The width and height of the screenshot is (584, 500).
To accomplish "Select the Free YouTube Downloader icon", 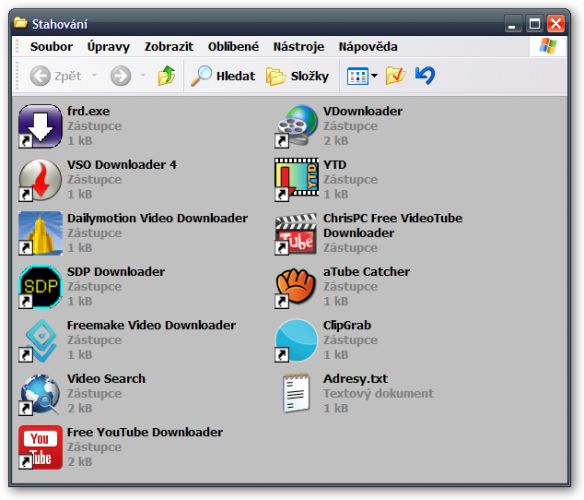I will pos(40,447).
